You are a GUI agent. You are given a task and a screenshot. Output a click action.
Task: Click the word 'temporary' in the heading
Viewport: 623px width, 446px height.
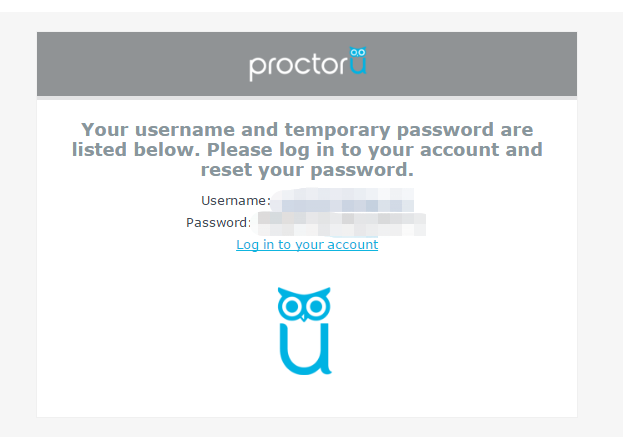tap(337, 130)
